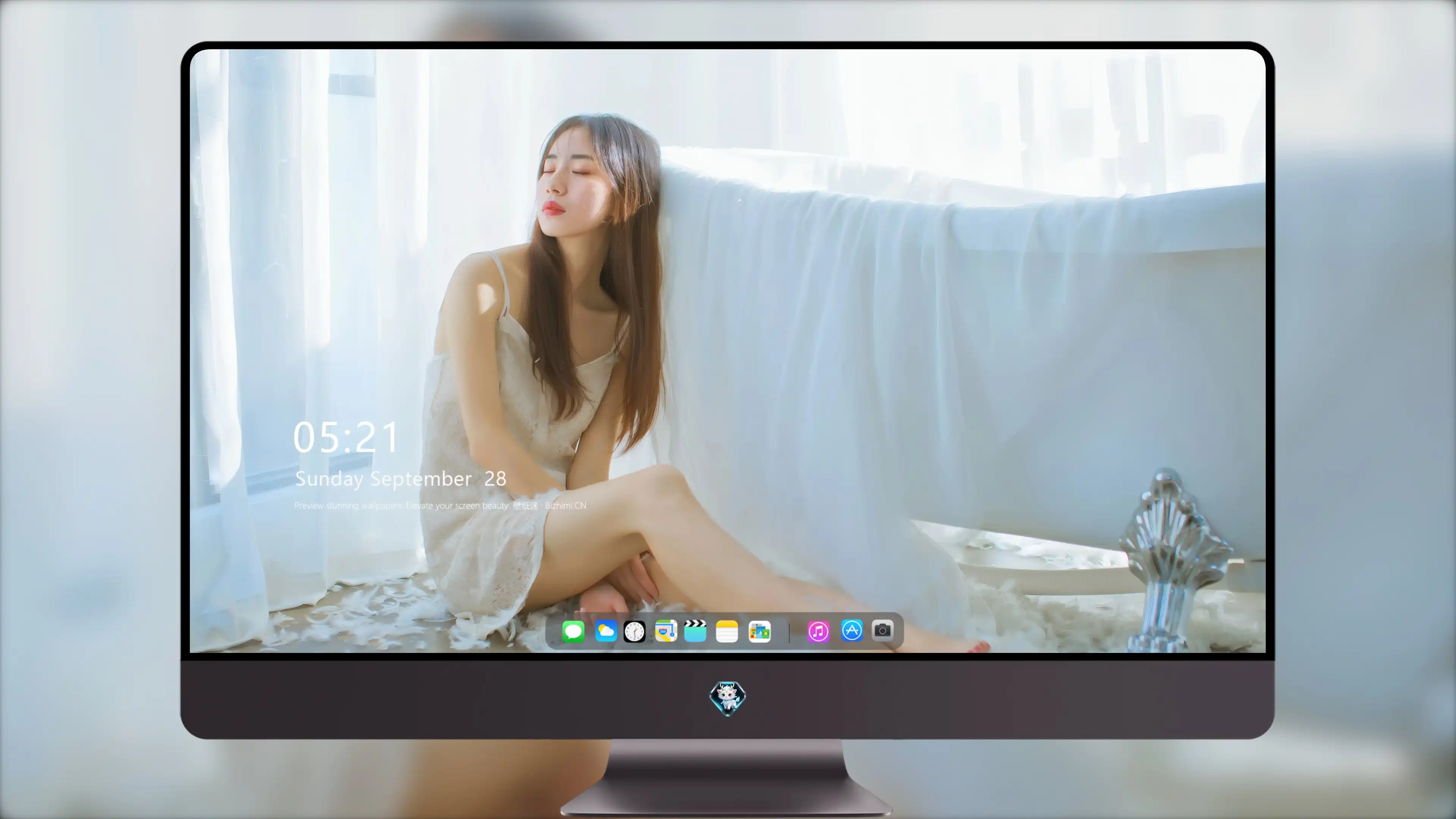
Task: Open the Camera app in the dock
Action: coord(882,630)
